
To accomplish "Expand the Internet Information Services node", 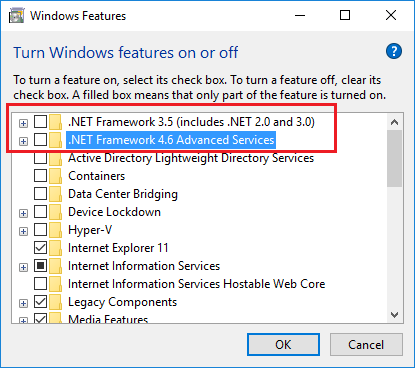I will pyautogui.click(x=23, y=267).
